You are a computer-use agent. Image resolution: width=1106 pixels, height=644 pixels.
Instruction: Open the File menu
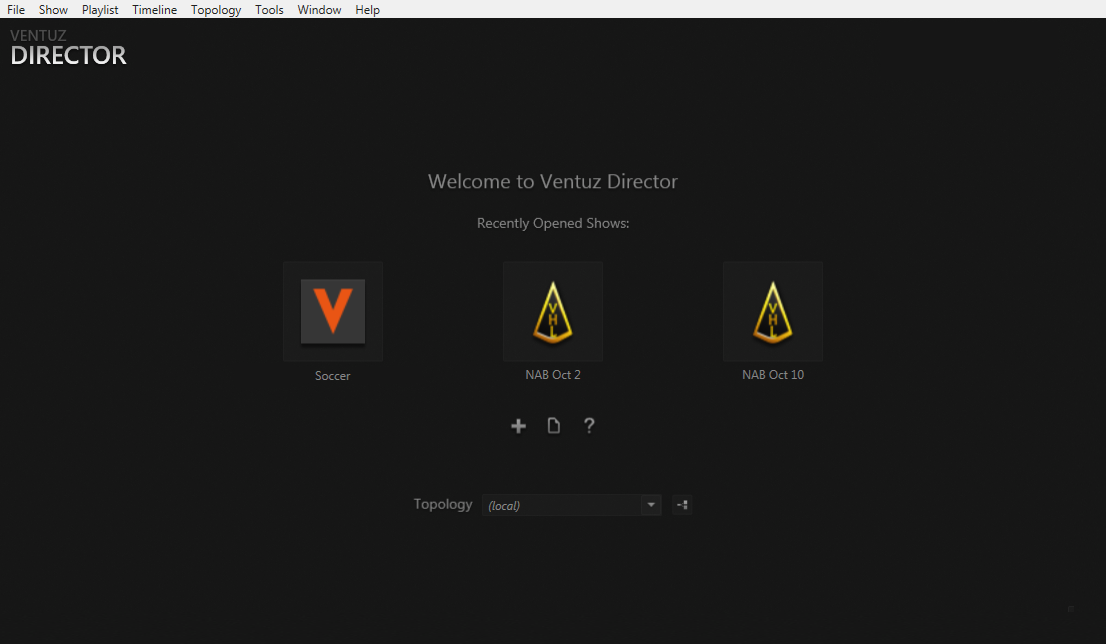pyautogui.click(x=16, y=9)
